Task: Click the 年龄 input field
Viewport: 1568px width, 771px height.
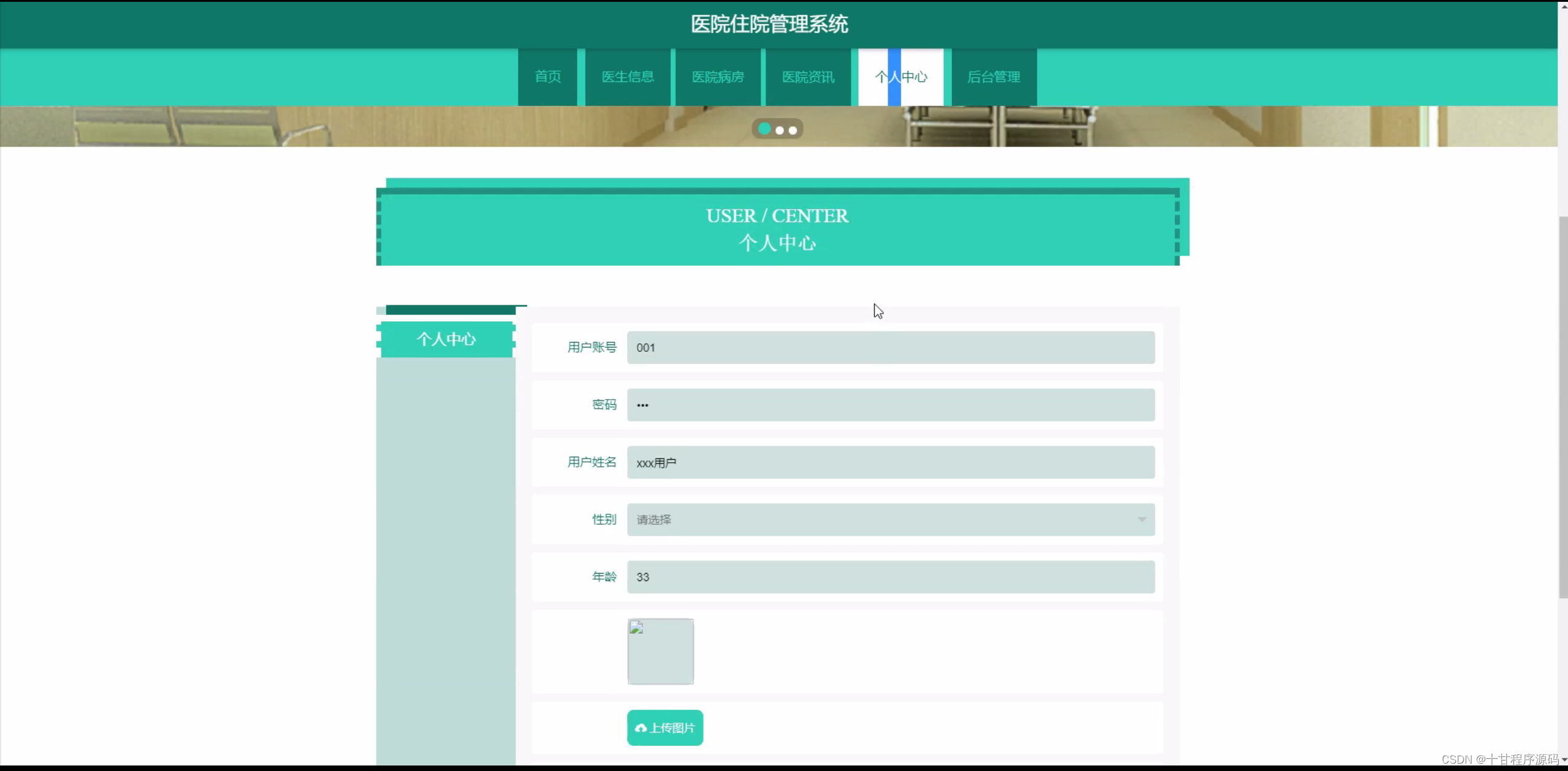Action: click(890, 577)
